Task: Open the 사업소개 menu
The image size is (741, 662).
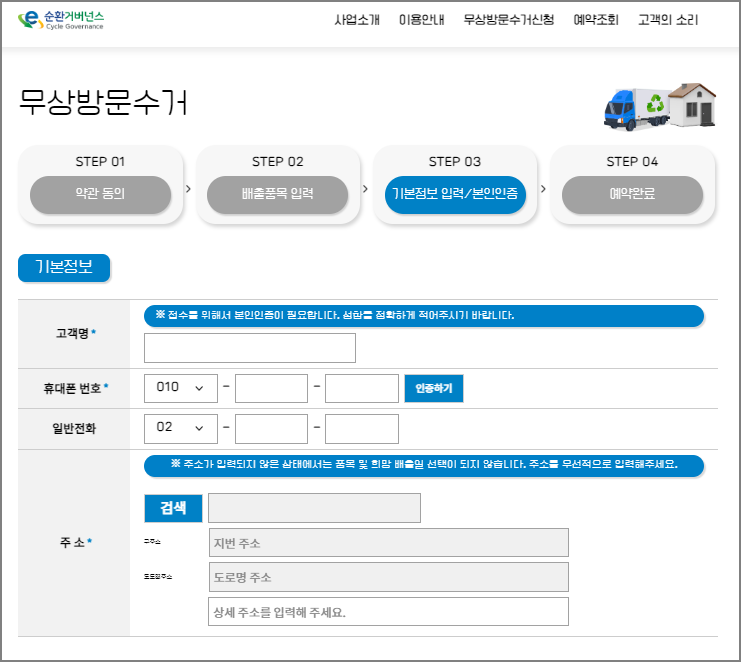Action: click(357, 20)
